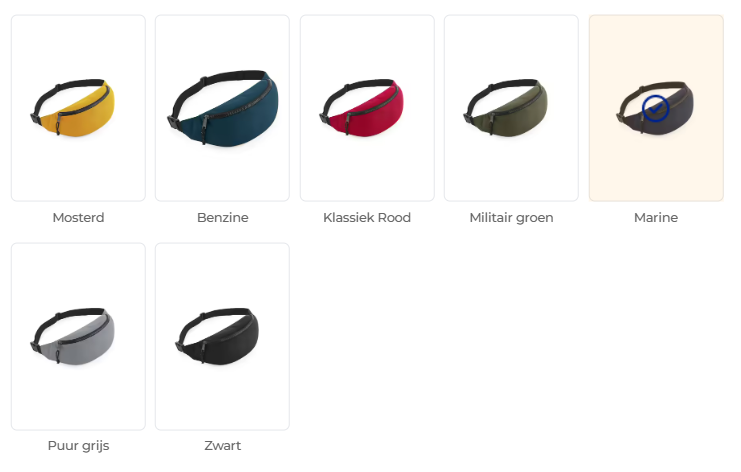Select the Zwart black bag image

coord(217,336)
